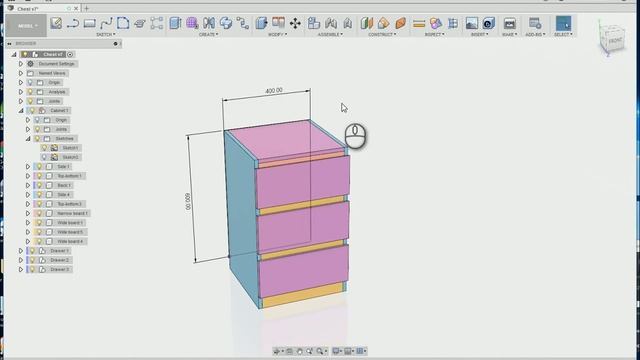Toggle visibility bulb for Narrow board 1
This screenshot has width=640, height=360.
click(40, 213)
